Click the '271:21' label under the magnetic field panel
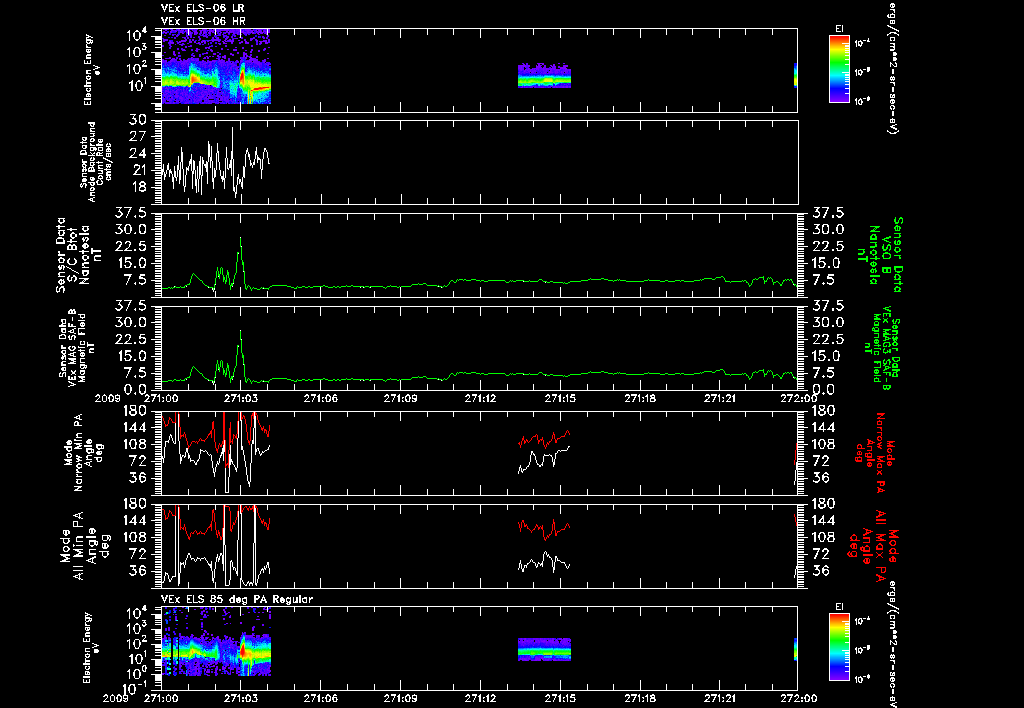 click(x=720, y=398)
